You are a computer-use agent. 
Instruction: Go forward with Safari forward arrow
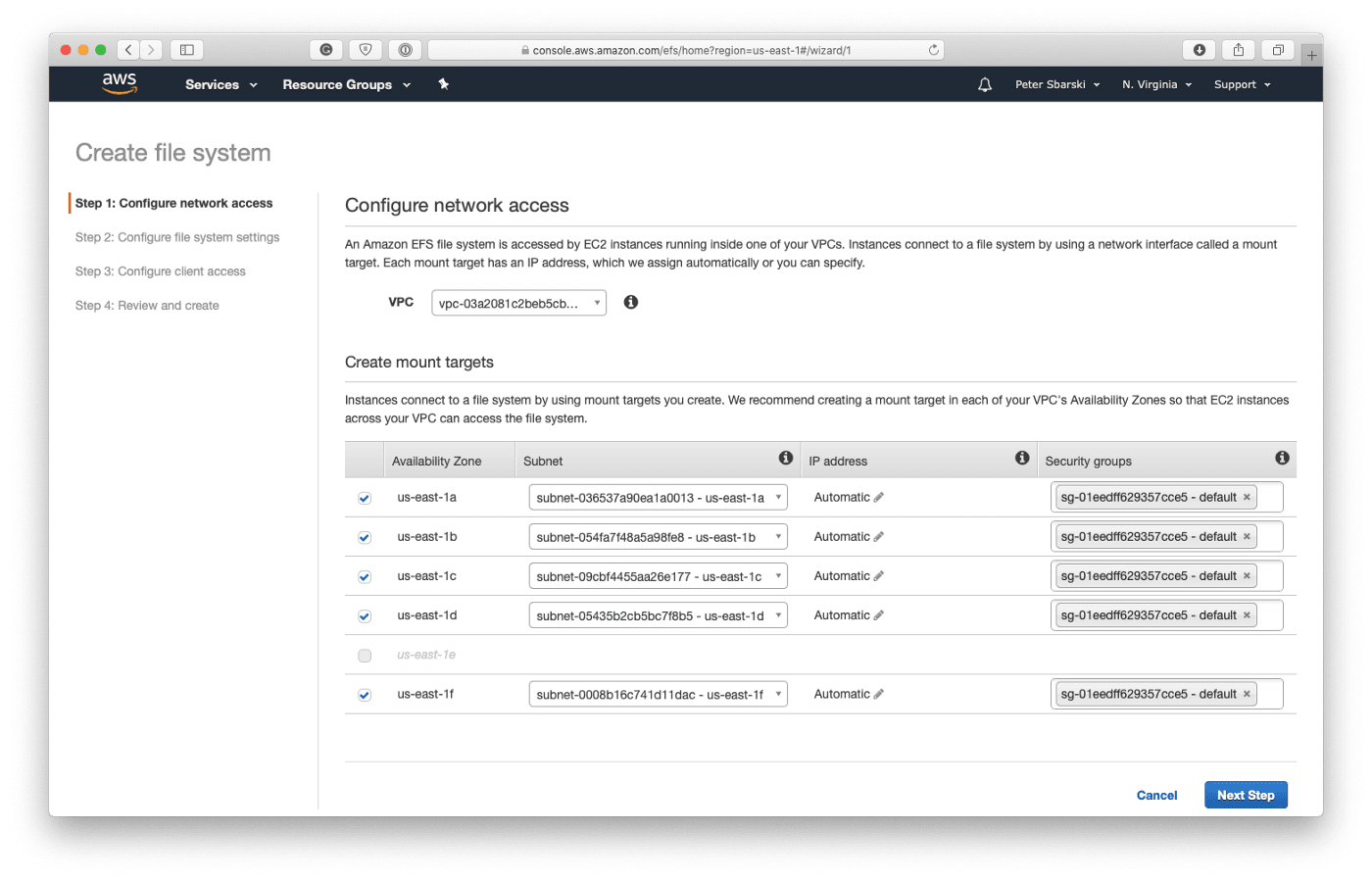pyautogui.click(x=152, y=50)
